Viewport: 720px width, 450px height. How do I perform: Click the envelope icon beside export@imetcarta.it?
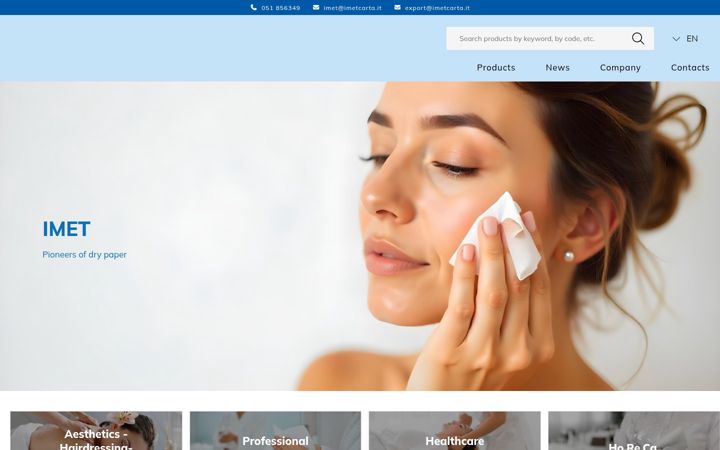pos(397,7)
